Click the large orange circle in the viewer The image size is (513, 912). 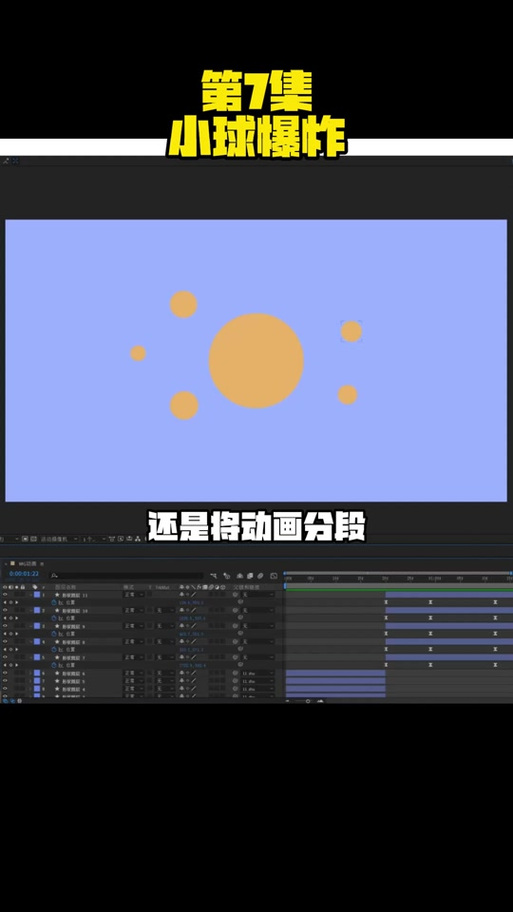(x=256, y=361)
